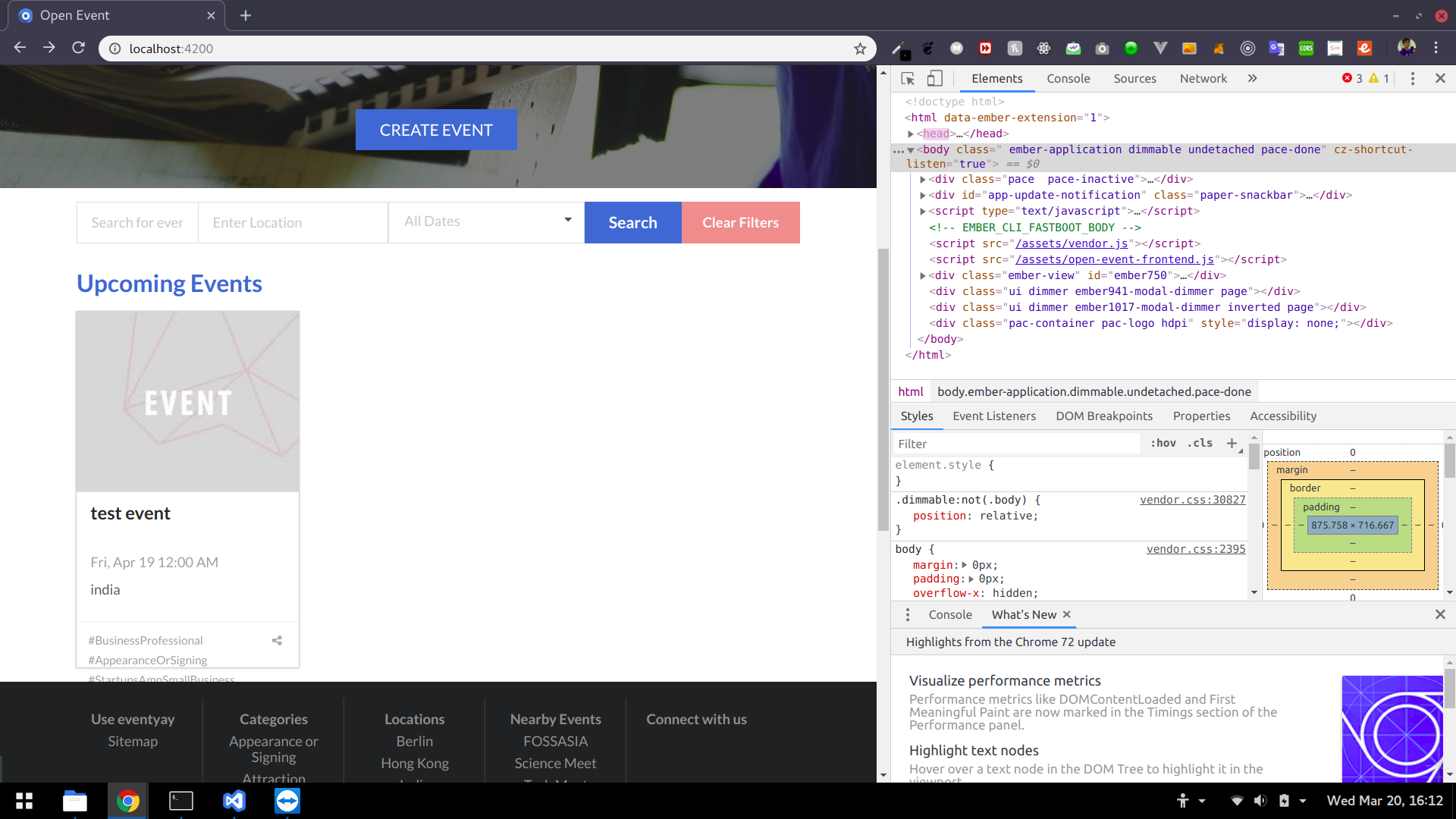This screenshot has width=1456, height=819.
Task: Open the Berlin location footer link
Action: pyautogui.click(x=414, y=741)
